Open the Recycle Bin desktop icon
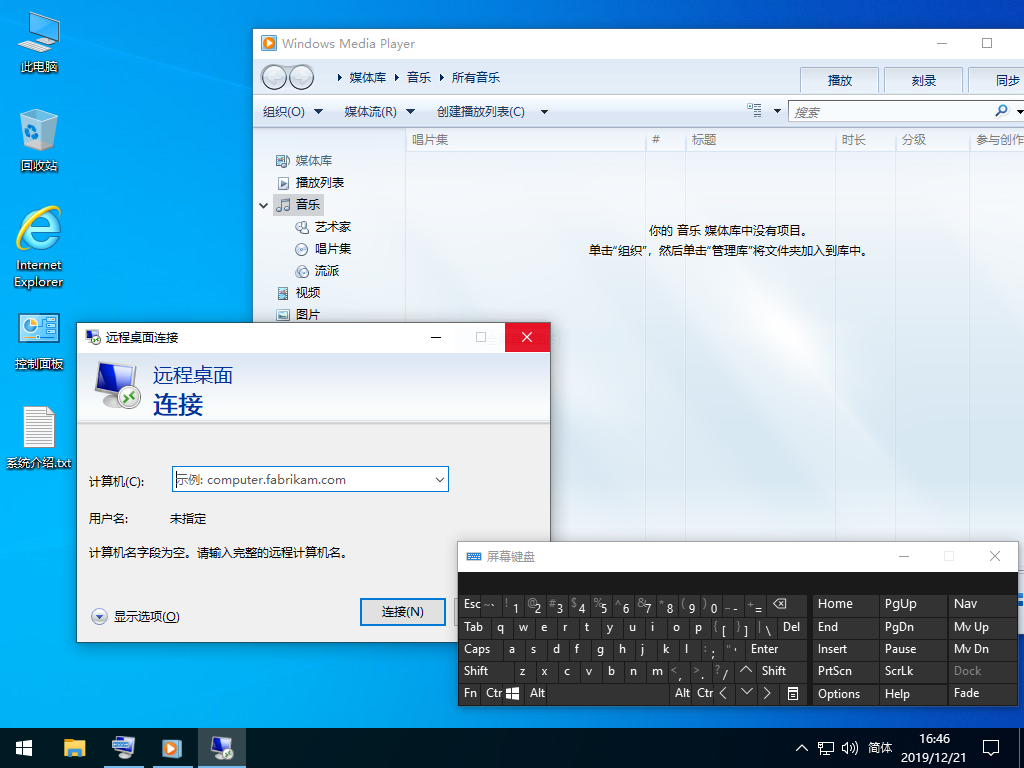Screen dimensions: 1024x768 click(x=39, y=138)
